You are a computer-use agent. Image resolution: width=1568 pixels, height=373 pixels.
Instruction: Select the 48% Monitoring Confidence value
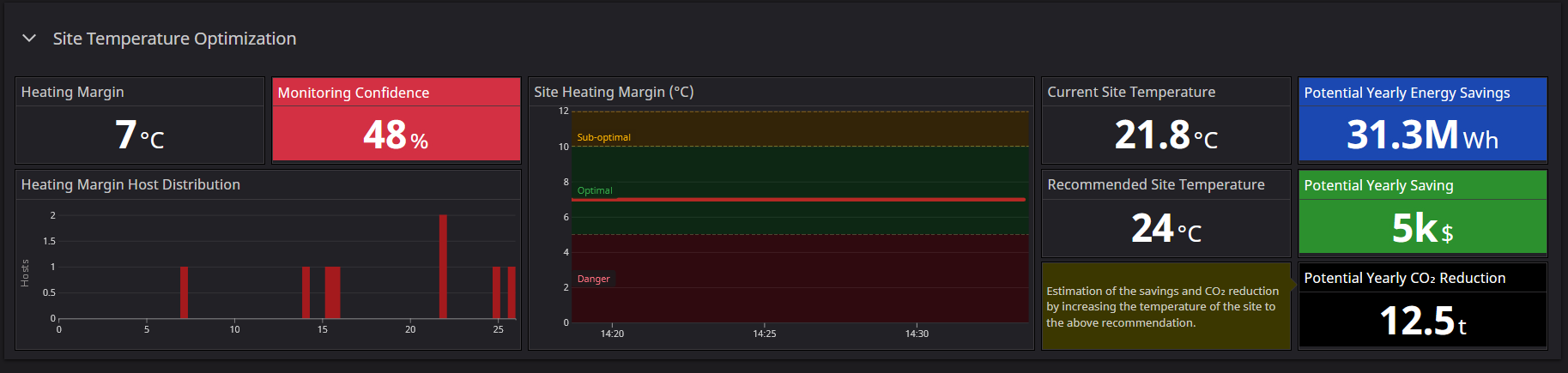coord(395,135)
